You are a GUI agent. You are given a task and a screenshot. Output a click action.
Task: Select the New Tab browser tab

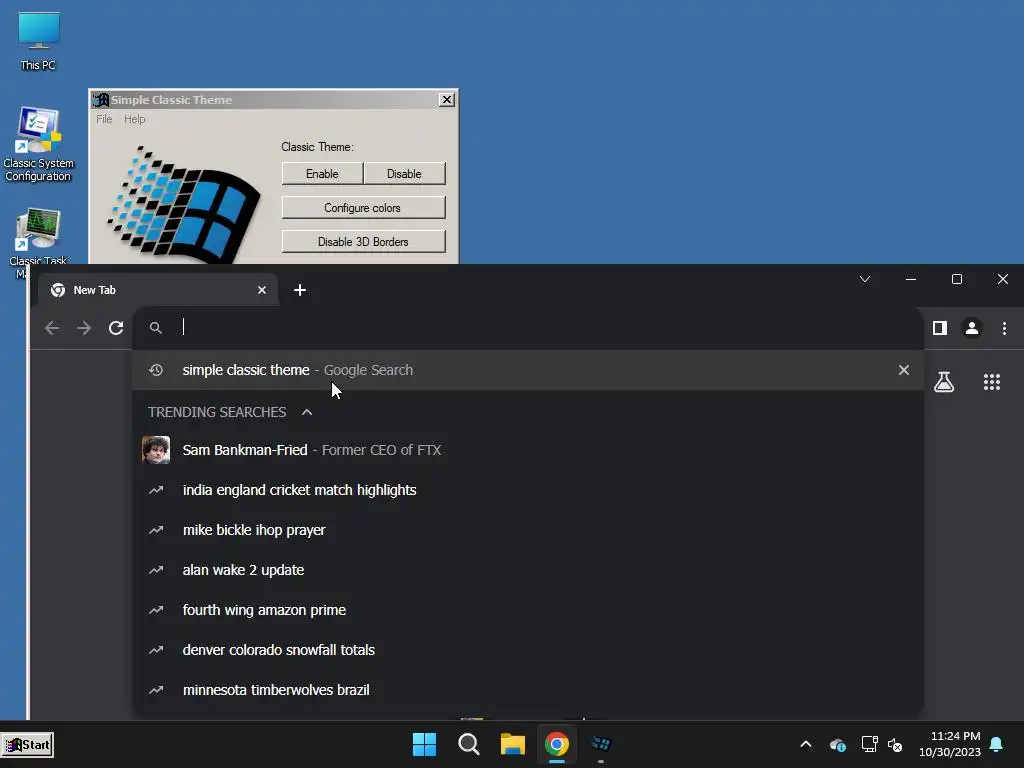(157, 290)
